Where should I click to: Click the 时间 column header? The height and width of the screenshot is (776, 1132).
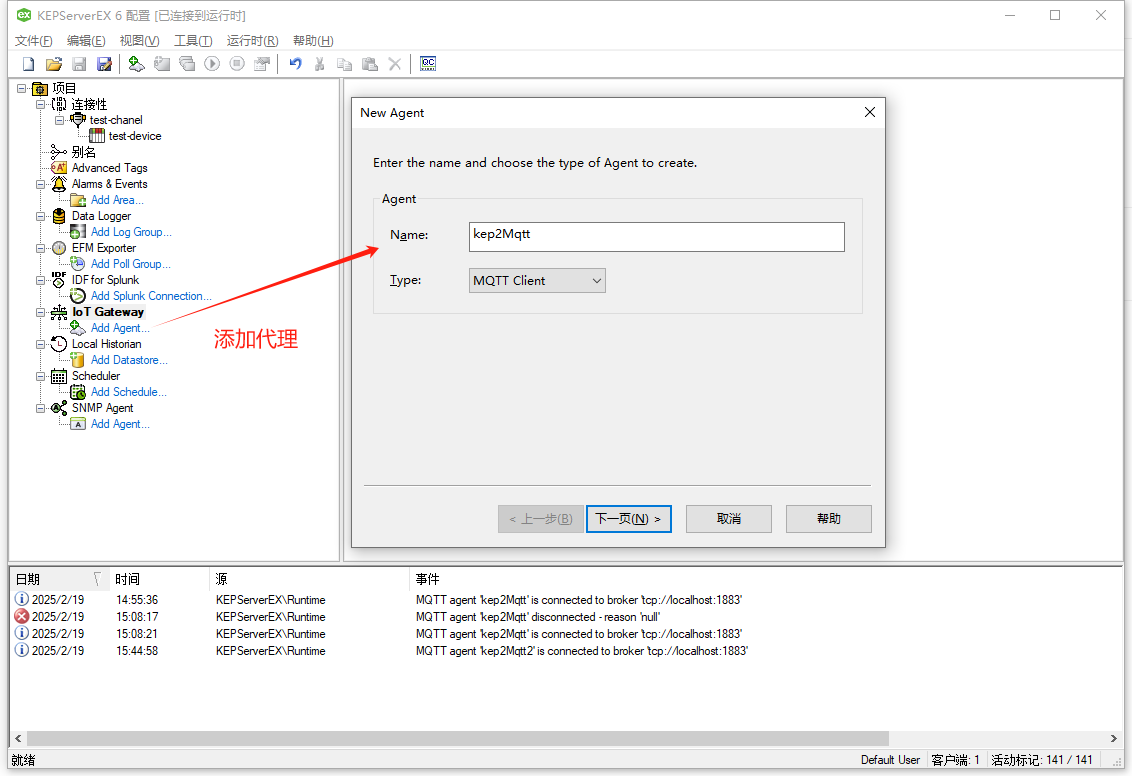159,579
